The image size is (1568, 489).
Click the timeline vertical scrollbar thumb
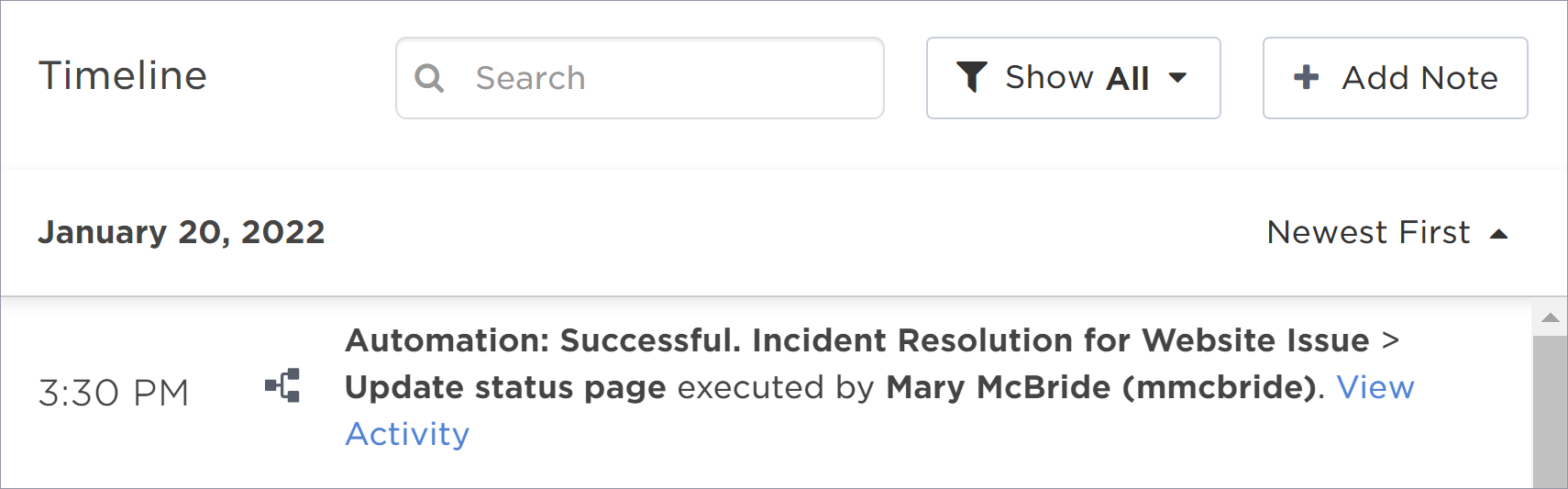point(1551,412)
